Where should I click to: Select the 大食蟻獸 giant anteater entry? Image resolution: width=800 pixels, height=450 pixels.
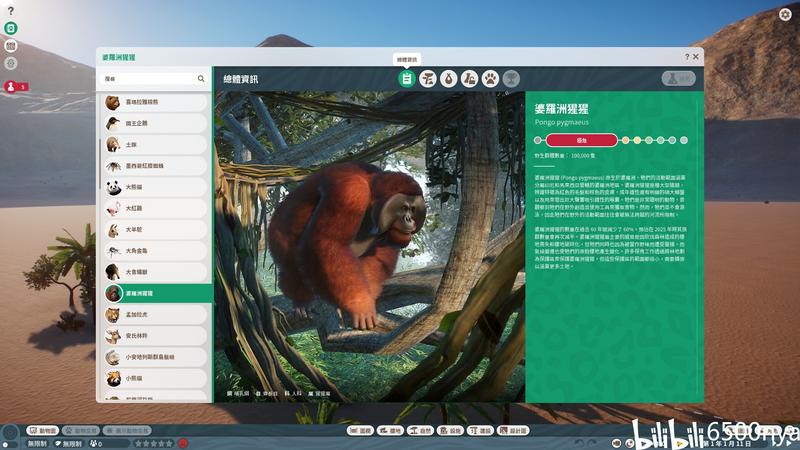pyautogui.click(x=155, y=272)
